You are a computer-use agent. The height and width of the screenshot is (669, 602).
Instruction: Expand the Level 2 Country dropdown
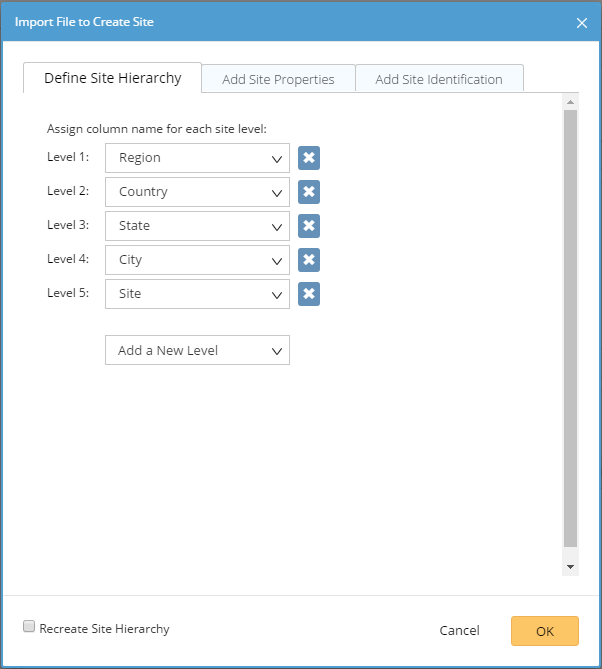(x=197, y=192)
